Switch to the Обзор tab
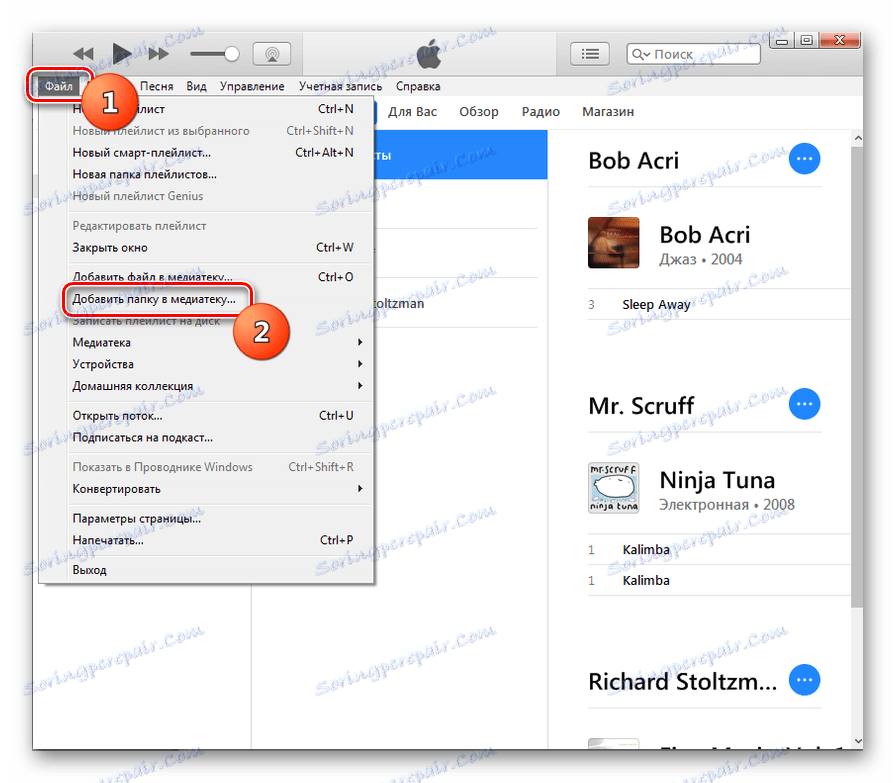The height and width of the screenshot is (783, 895). pyautogui.click(x=479, y=112)
